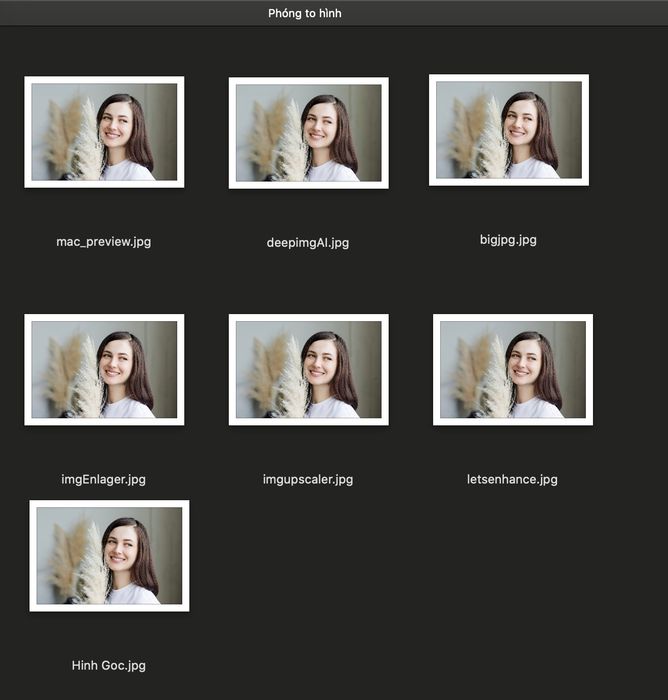
Task: Select the imgEnlager.jpg image thumbnail
Action: coord(104,370)
